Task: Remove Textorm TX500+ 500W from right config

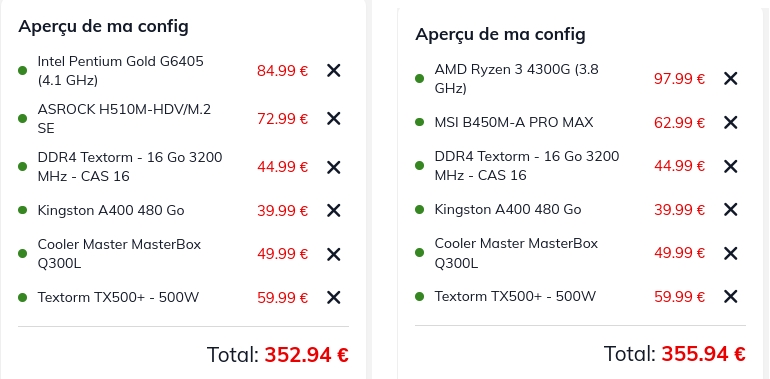Action: [731, 297]
